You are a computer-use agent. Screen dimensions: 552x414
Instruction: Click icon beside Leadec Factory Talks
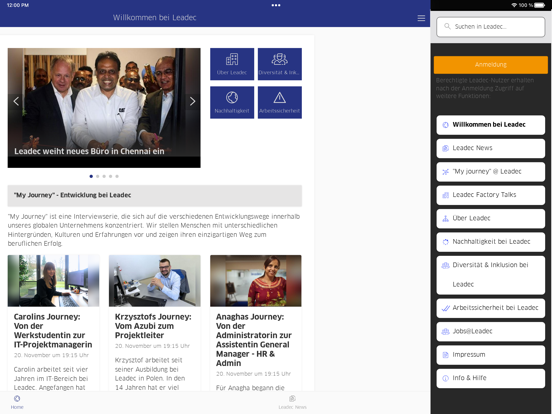click(x=445, y=195)
